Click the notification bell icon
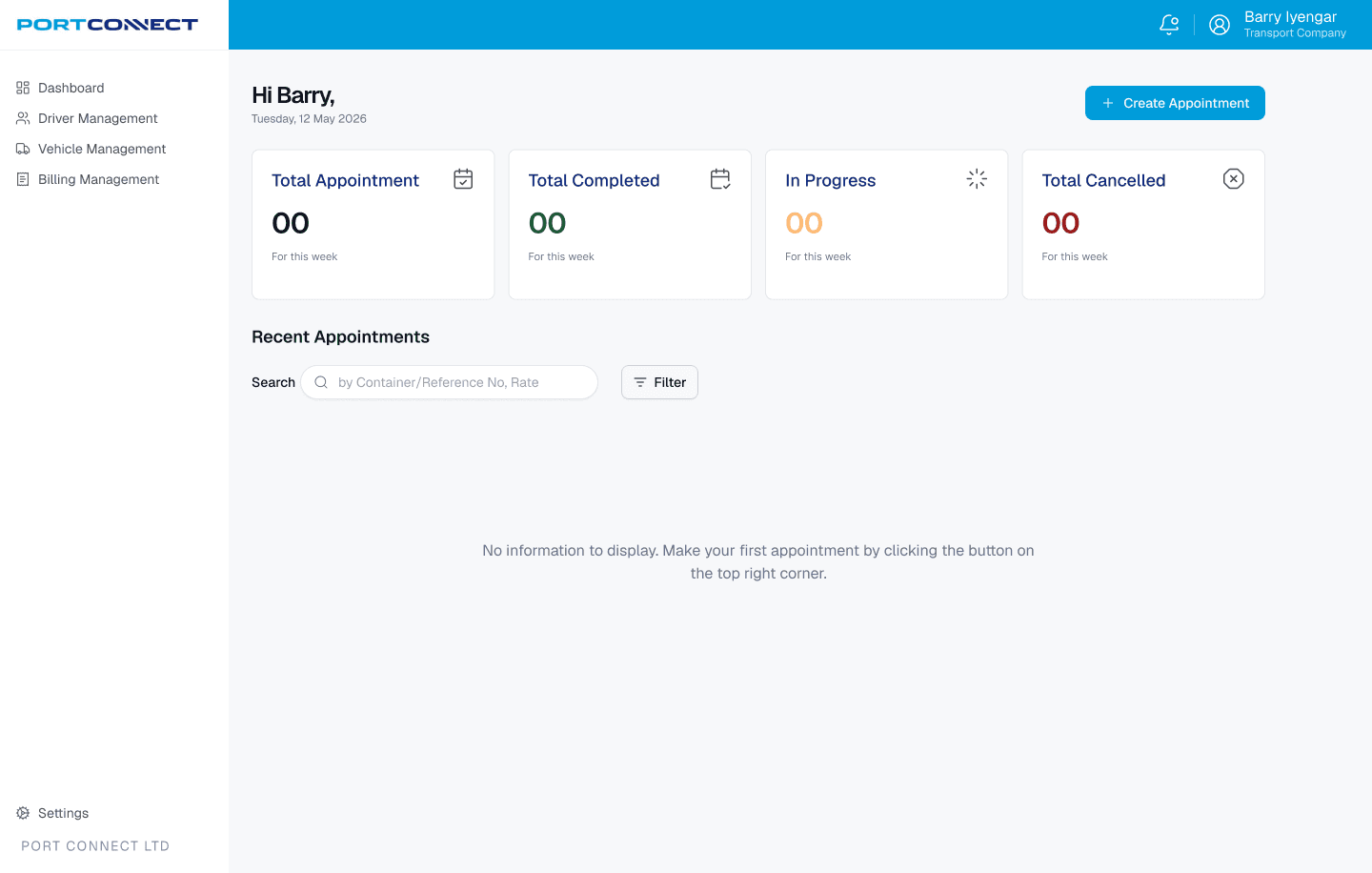This screenshot has height=873, width=1372. tap(1169, 25)
